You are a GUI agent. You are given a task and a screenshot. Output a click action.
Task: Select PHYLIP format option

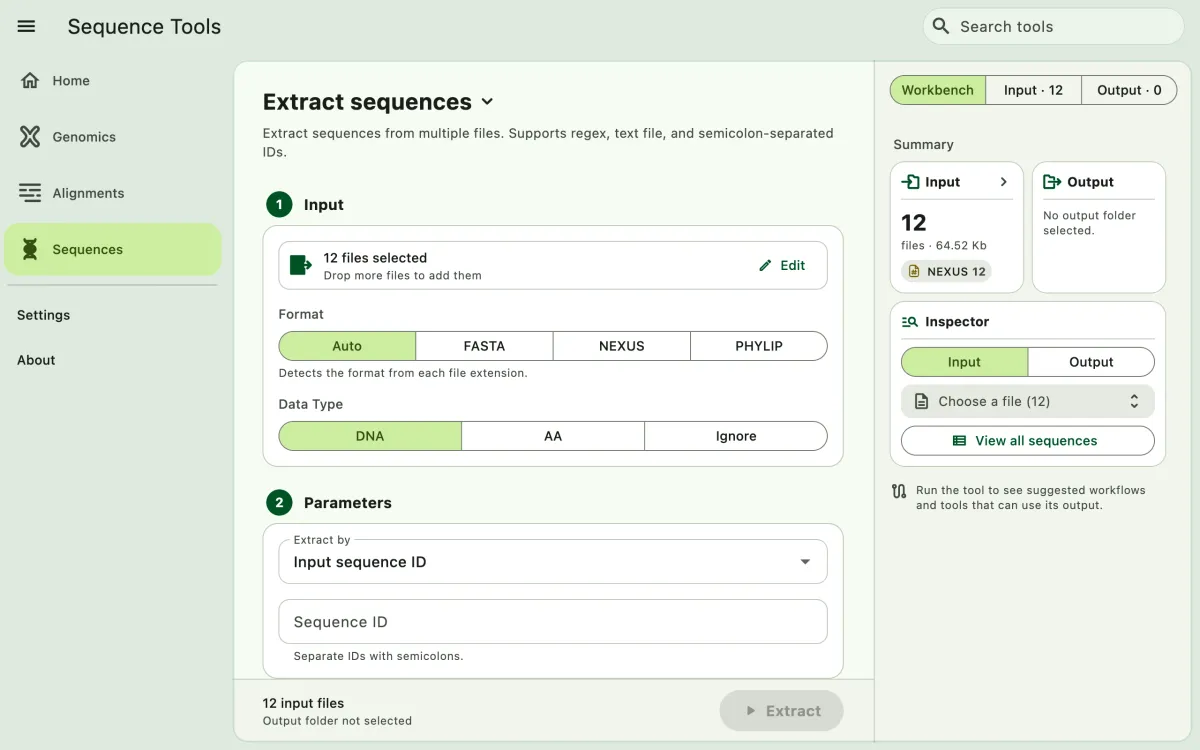(759, 346)
